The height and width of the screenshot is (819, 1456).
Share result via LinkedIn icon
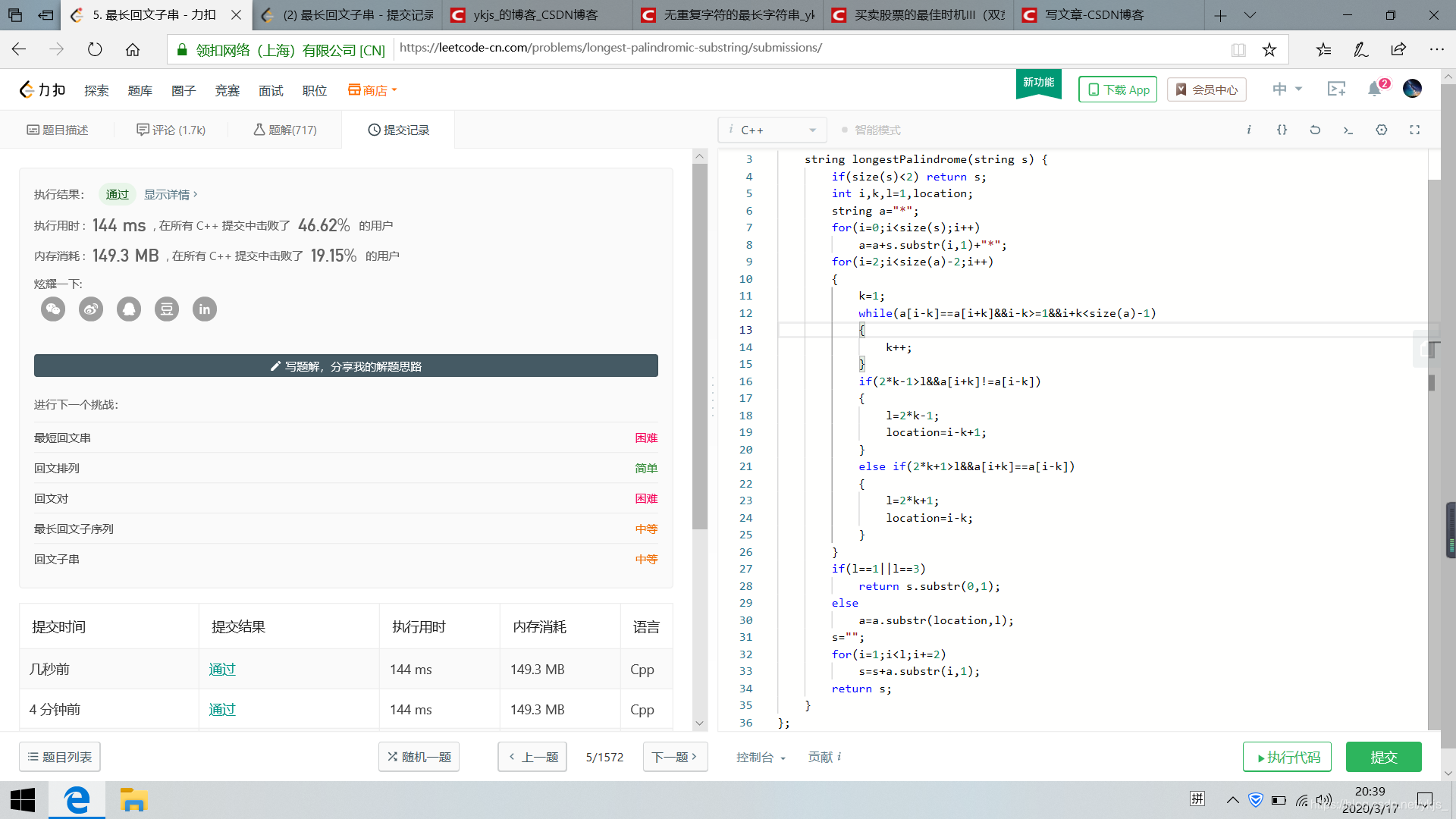pyautogui.click(x=205, y=309)
